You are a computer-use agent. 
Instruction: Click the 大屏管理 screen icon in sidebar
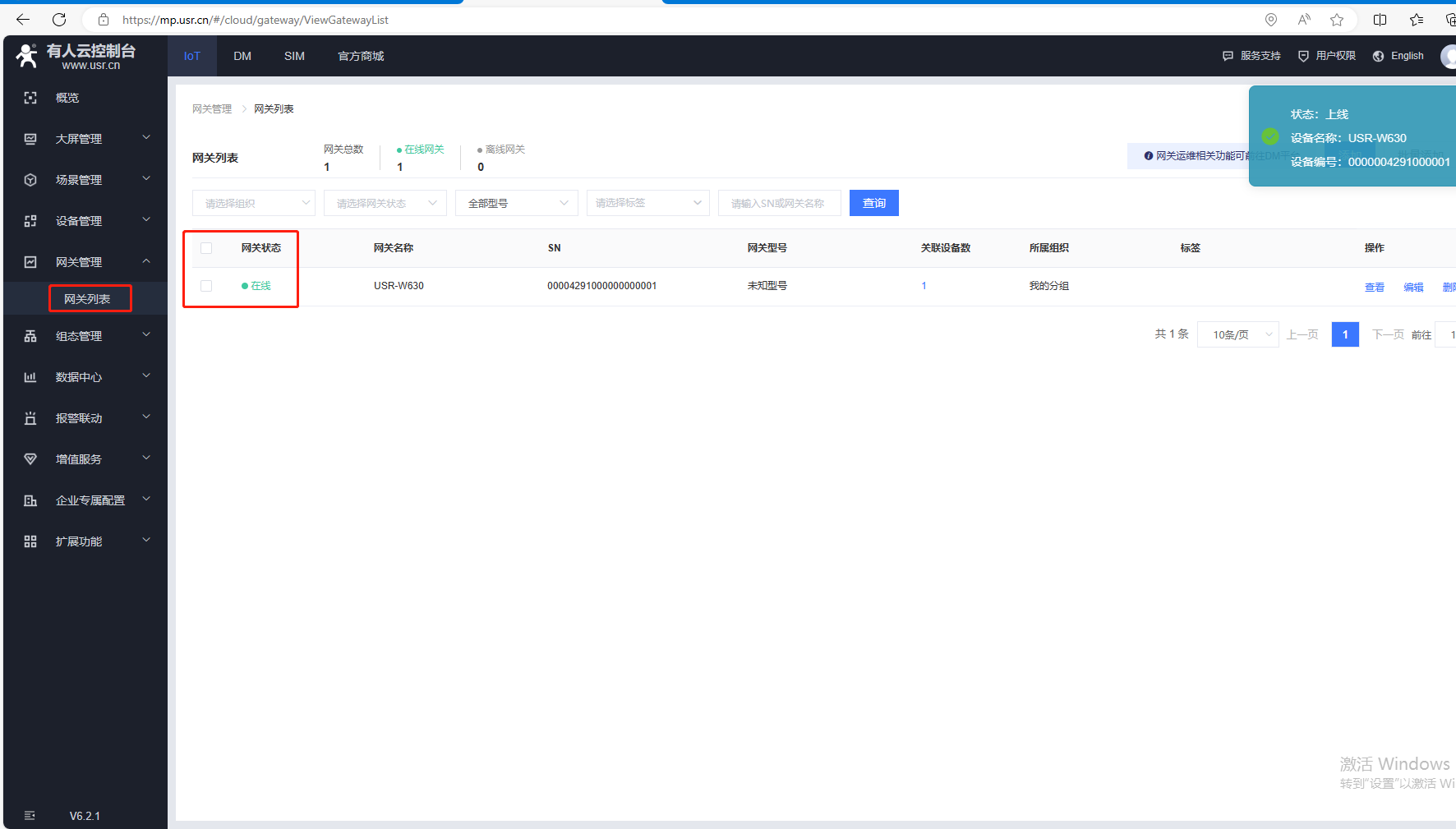click(30, 139)
